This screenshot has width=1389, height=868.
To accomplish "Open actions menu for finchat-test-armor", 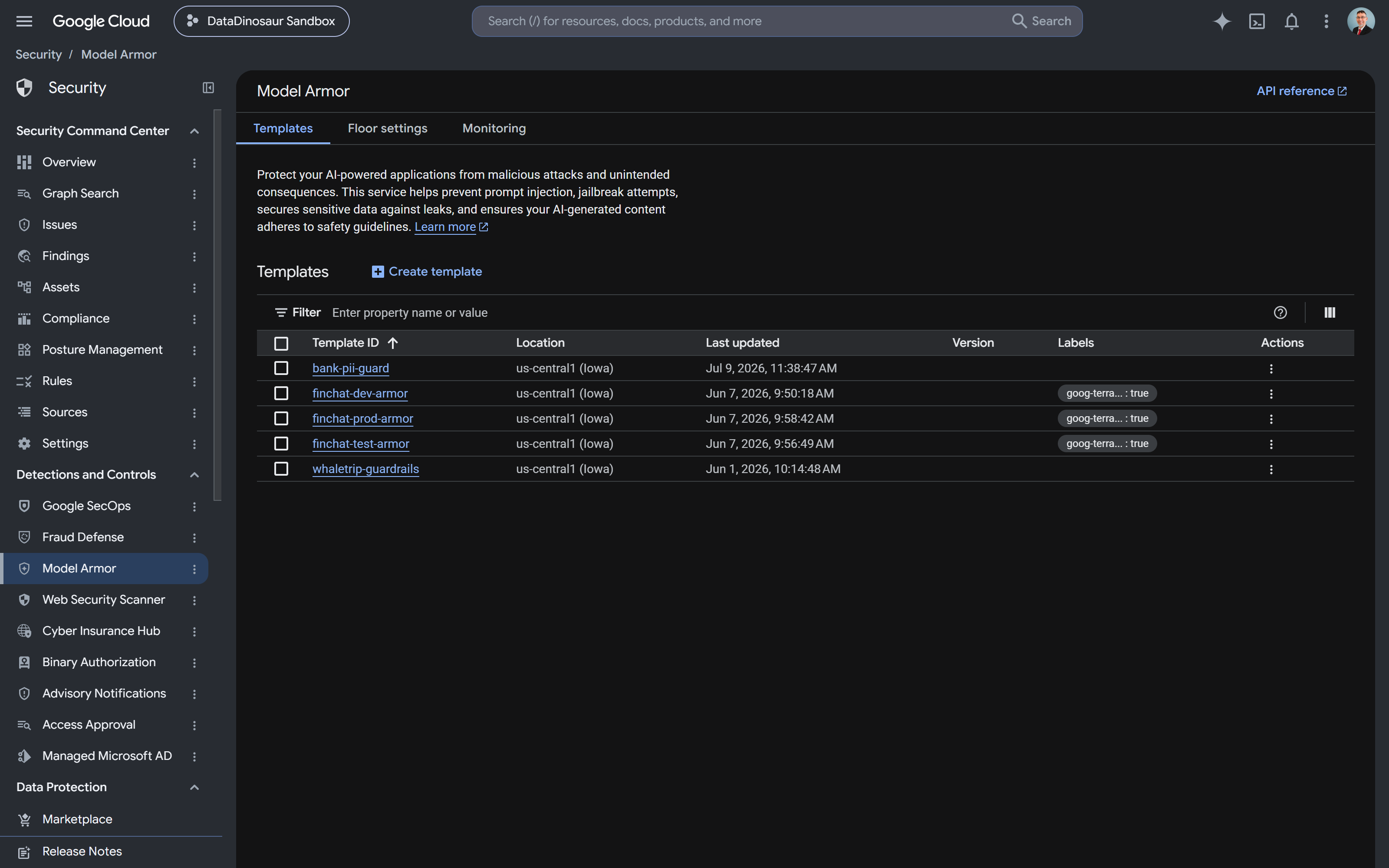I will [x=1271, y=444].
